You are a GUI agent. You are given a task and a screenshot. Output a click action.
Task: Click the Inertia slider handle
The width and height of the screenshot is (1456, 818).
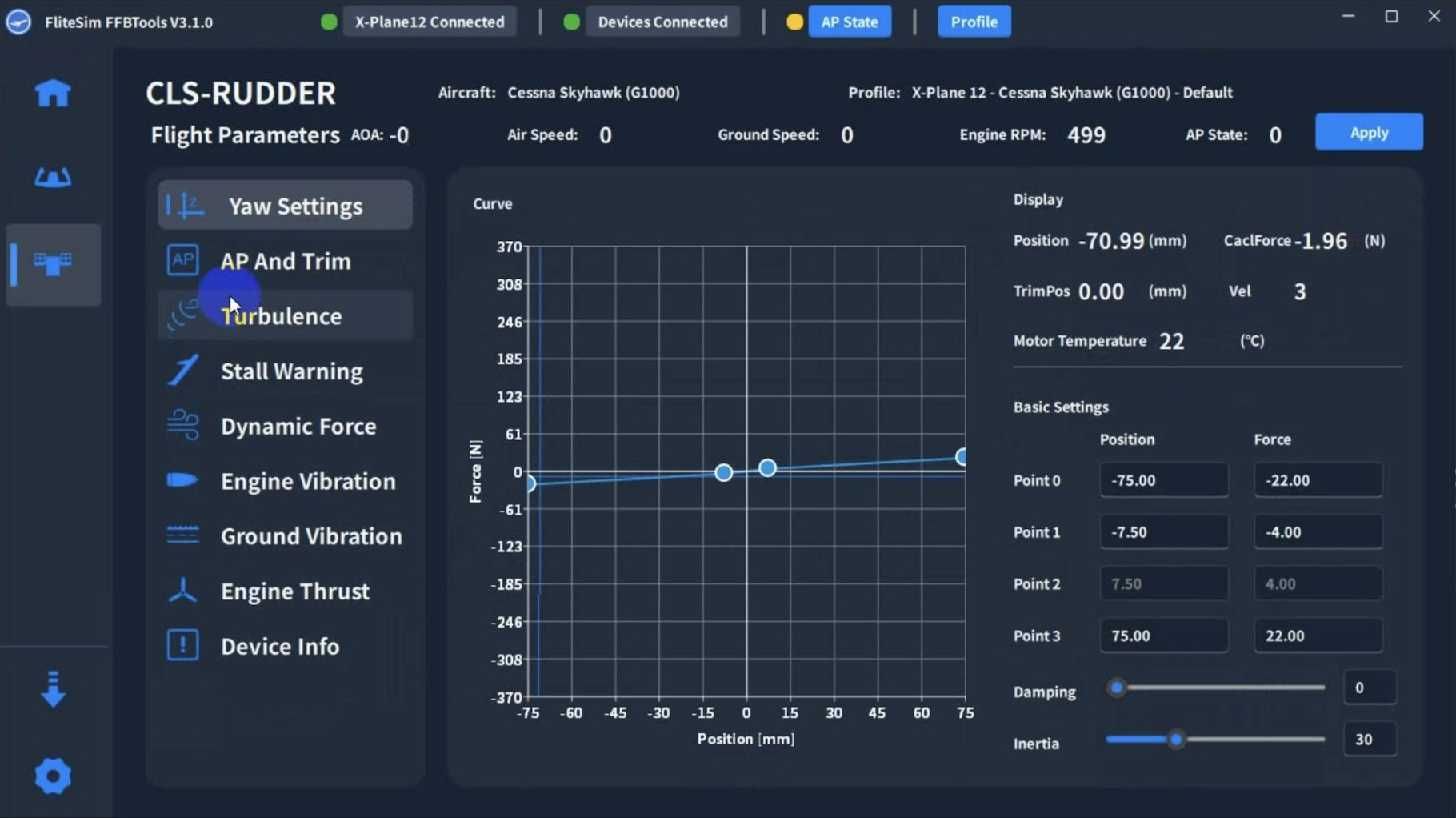(1176, 740)
